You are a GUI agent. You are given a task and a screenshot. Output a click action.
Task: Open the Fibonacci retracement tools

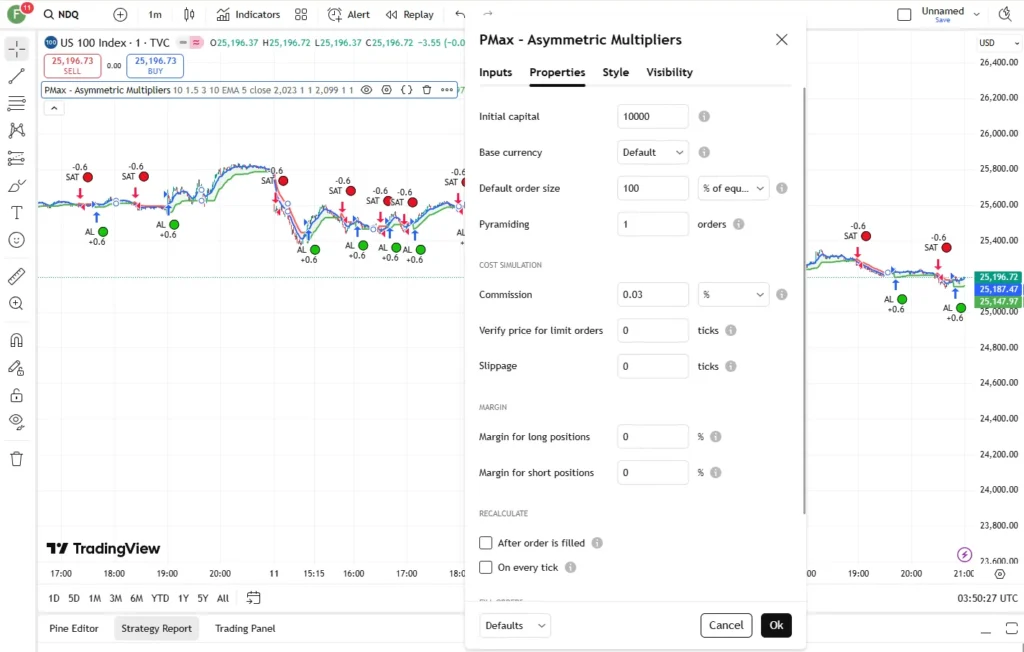pyautogui.click(x=17, y=103)
